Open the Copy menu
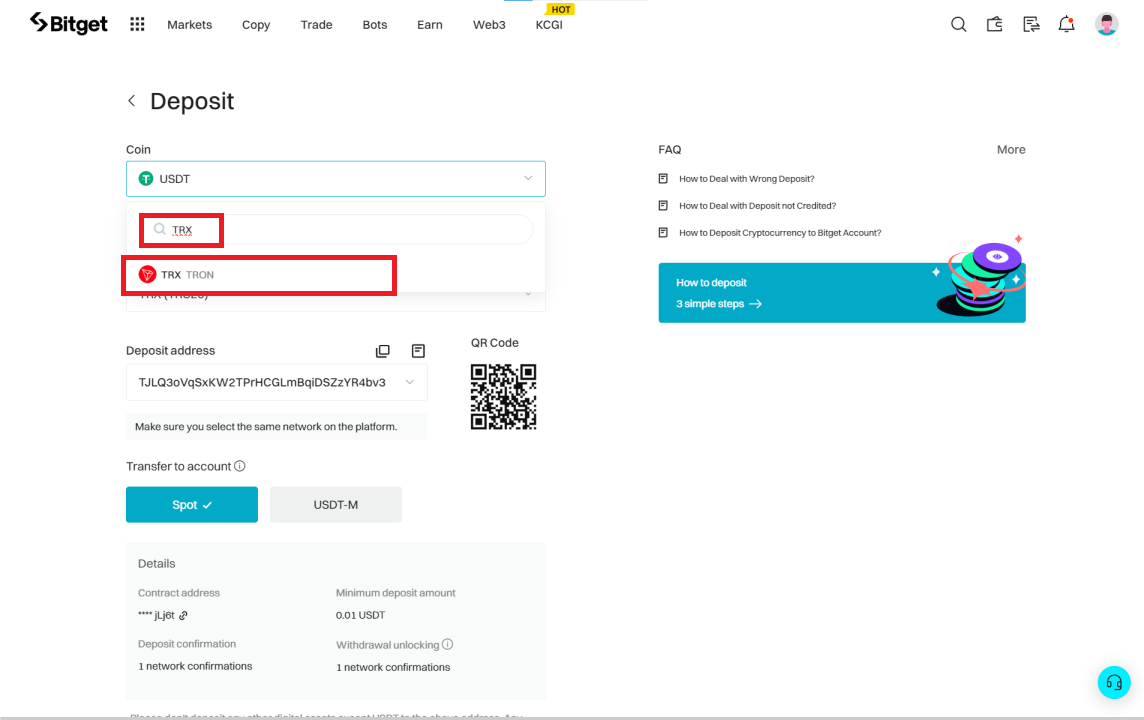Screen dimensions: 1144x720 (x=256, y=25)
